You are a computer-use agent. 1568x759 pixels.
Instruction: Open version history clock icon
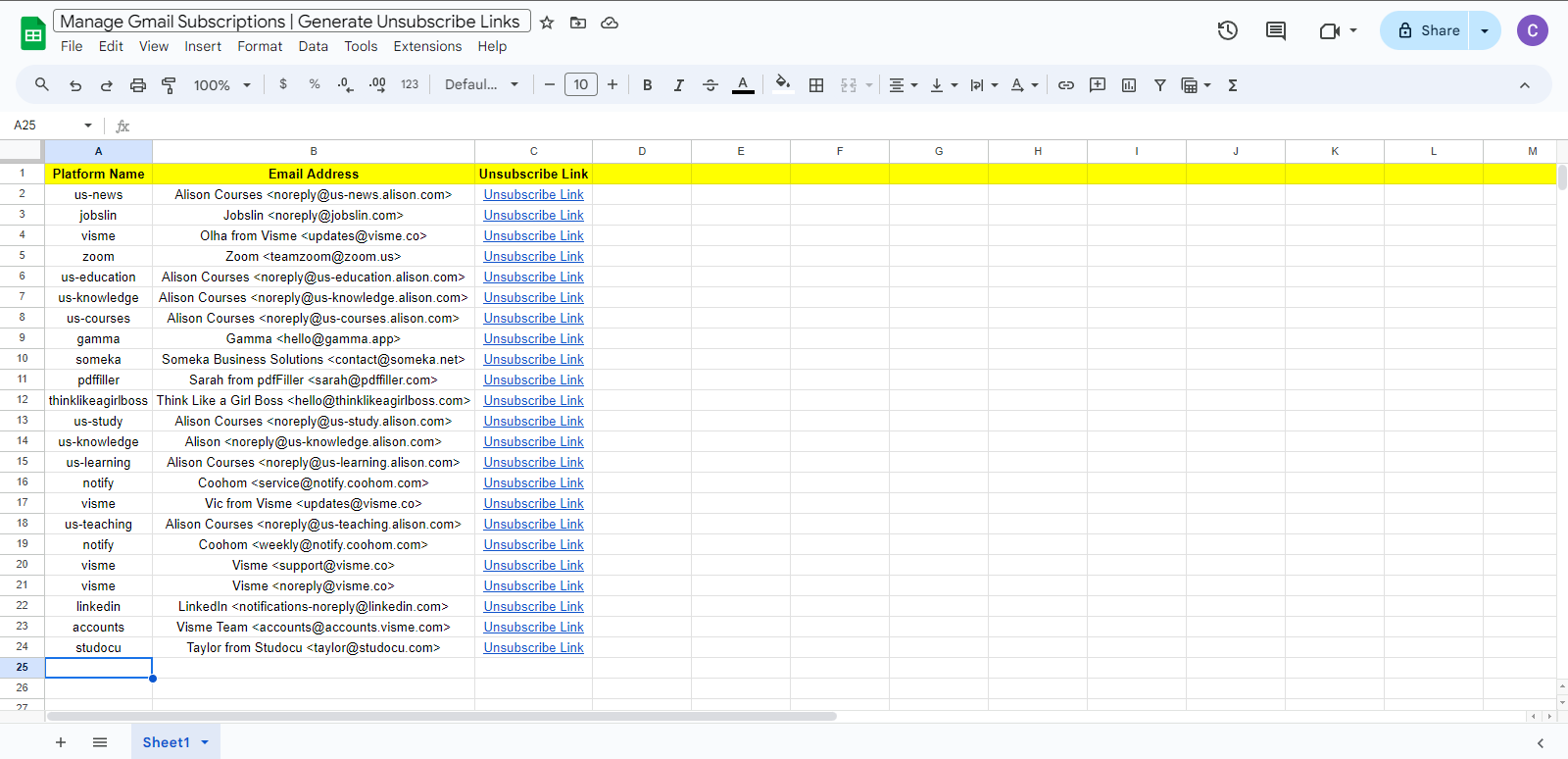(1228, 30)
